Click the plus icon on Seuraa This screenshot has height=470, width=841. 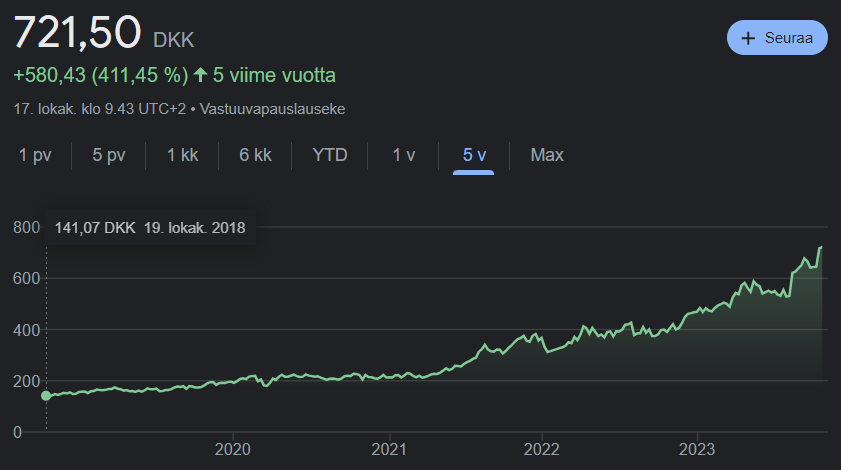(748, 39)
